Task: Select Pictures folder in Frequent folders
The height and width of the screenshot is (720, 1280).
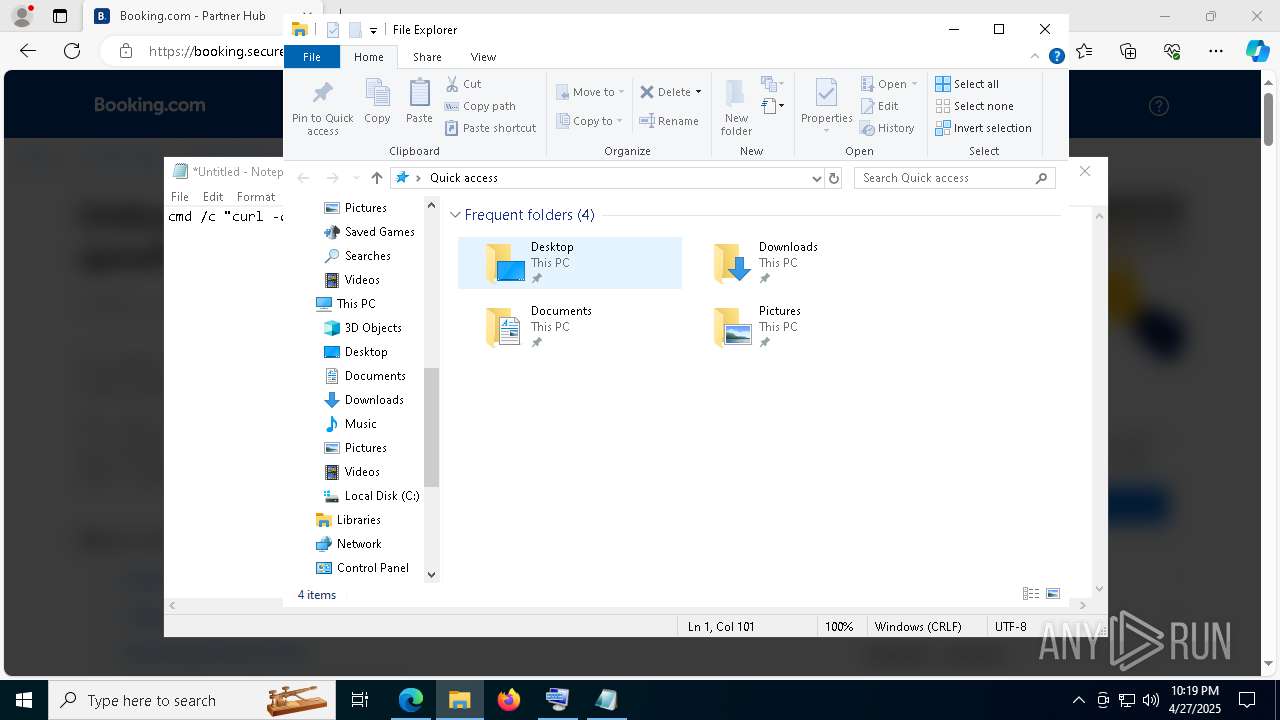Action: click(798, 327)
